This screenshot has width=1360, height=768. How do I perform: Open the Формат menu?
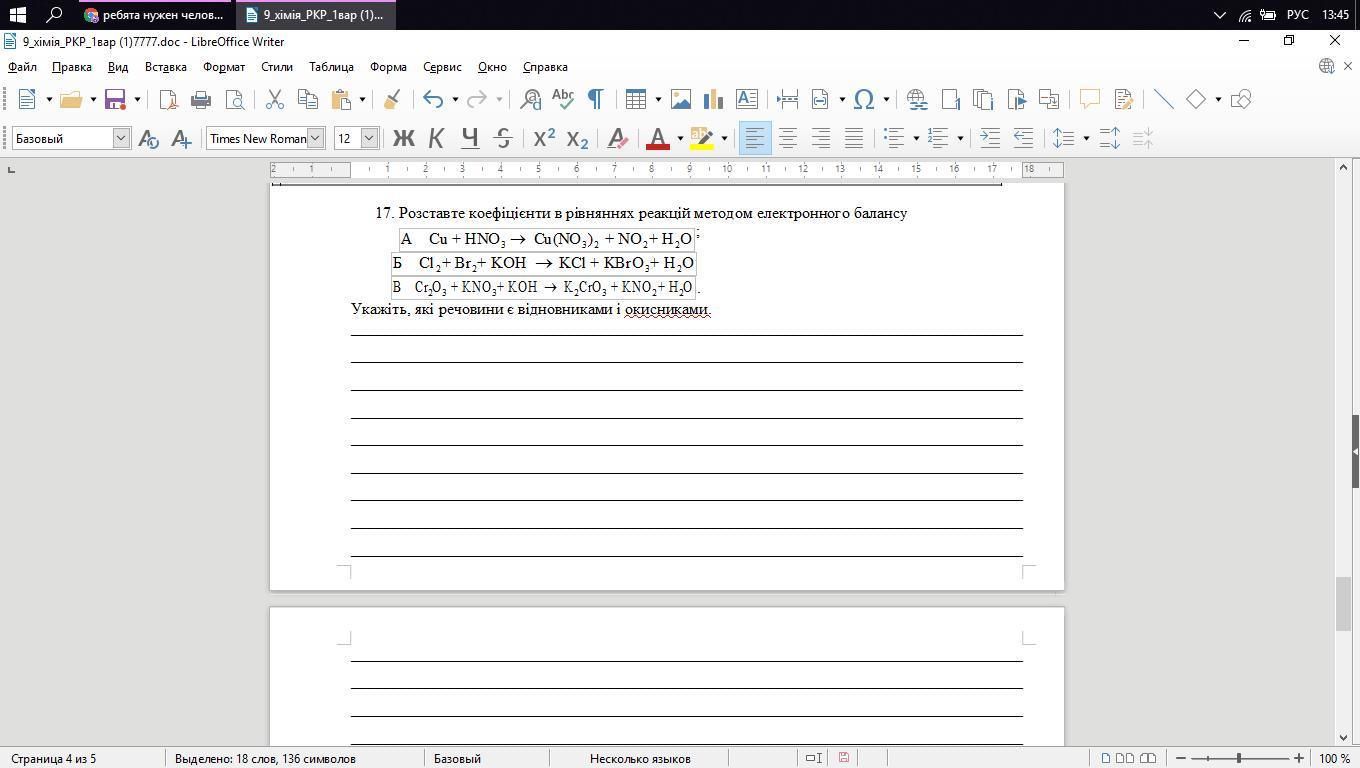pos(224,67)
